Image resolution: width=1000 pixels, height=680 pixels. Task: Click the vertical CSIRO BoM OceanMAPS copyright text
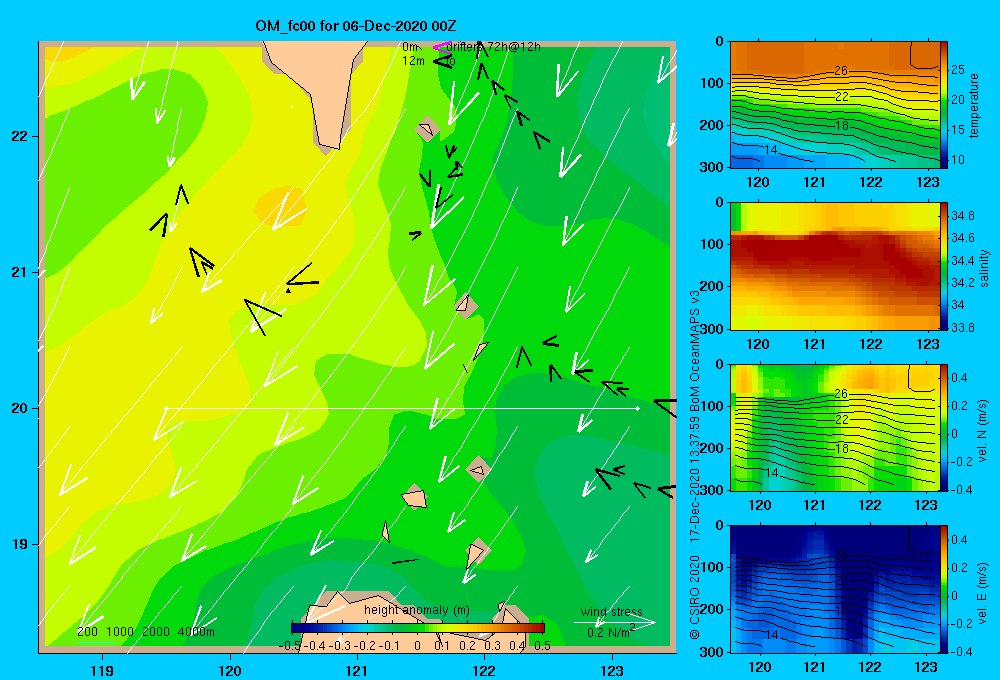[x=695, y=464]
